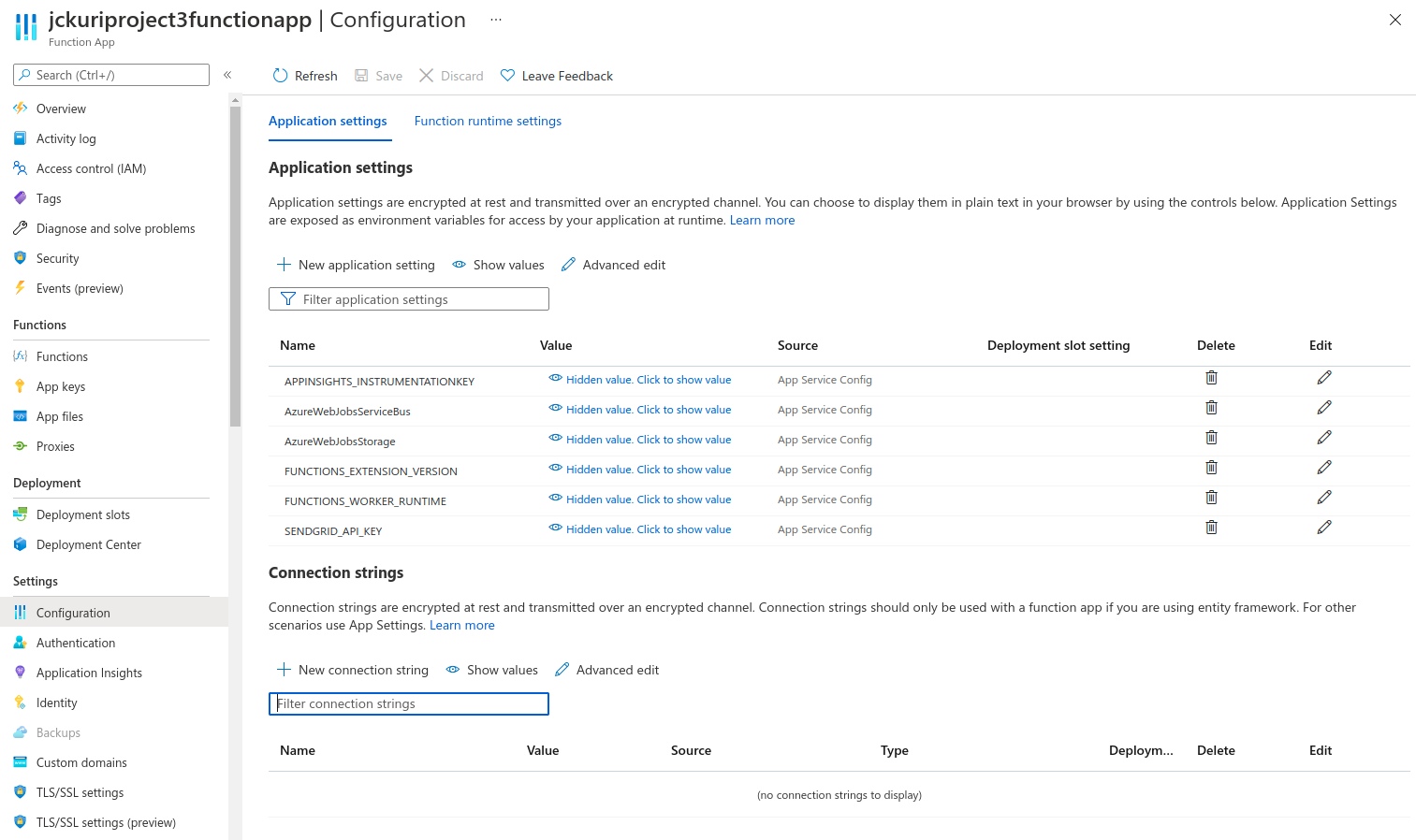The height and width of the screenshot is (840, 1416).
Task: Click the sidebar Search box
Action: tap(111, 75)
